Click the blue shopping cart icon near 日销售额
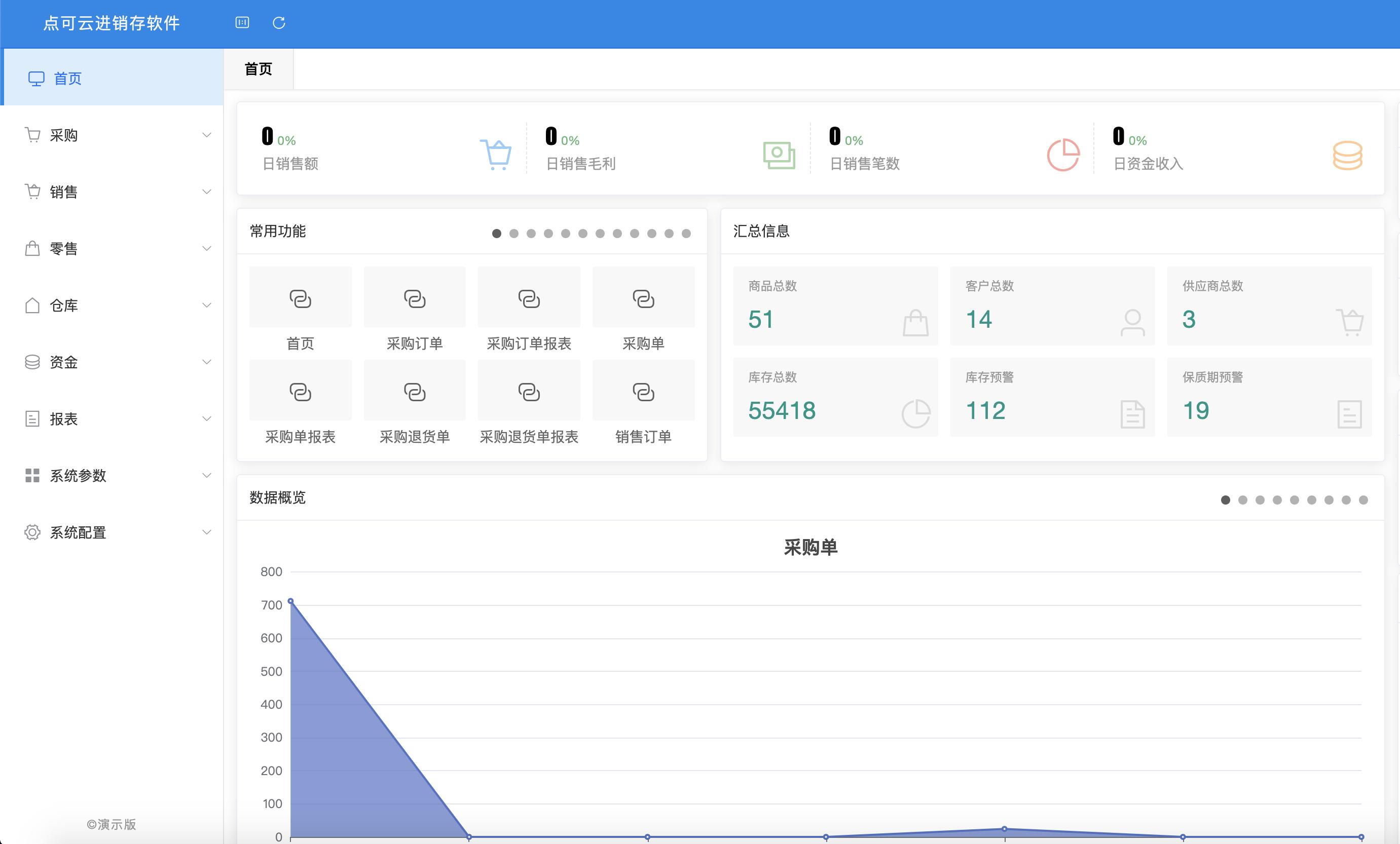The width and height of the screenshot is (1400, 844). 497,154
